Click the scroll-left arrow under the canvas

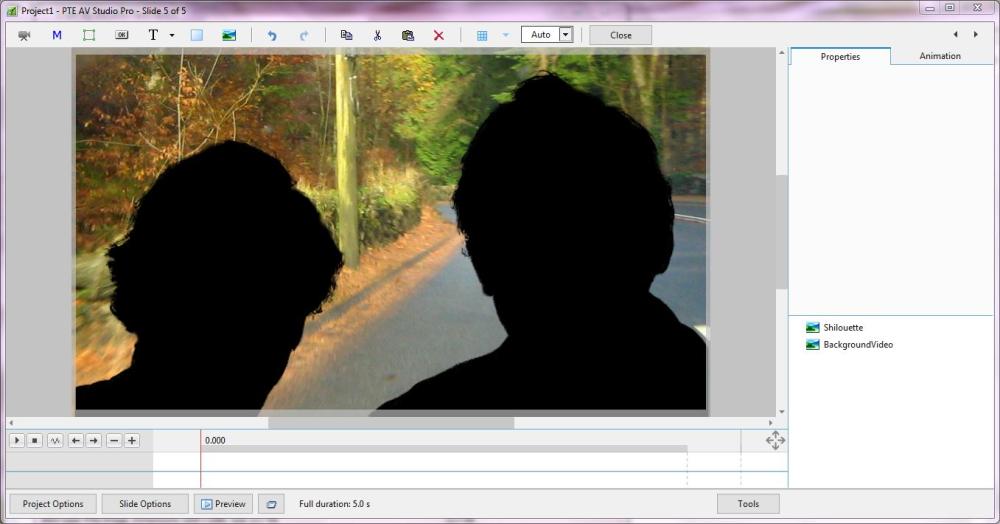[11, 423]
